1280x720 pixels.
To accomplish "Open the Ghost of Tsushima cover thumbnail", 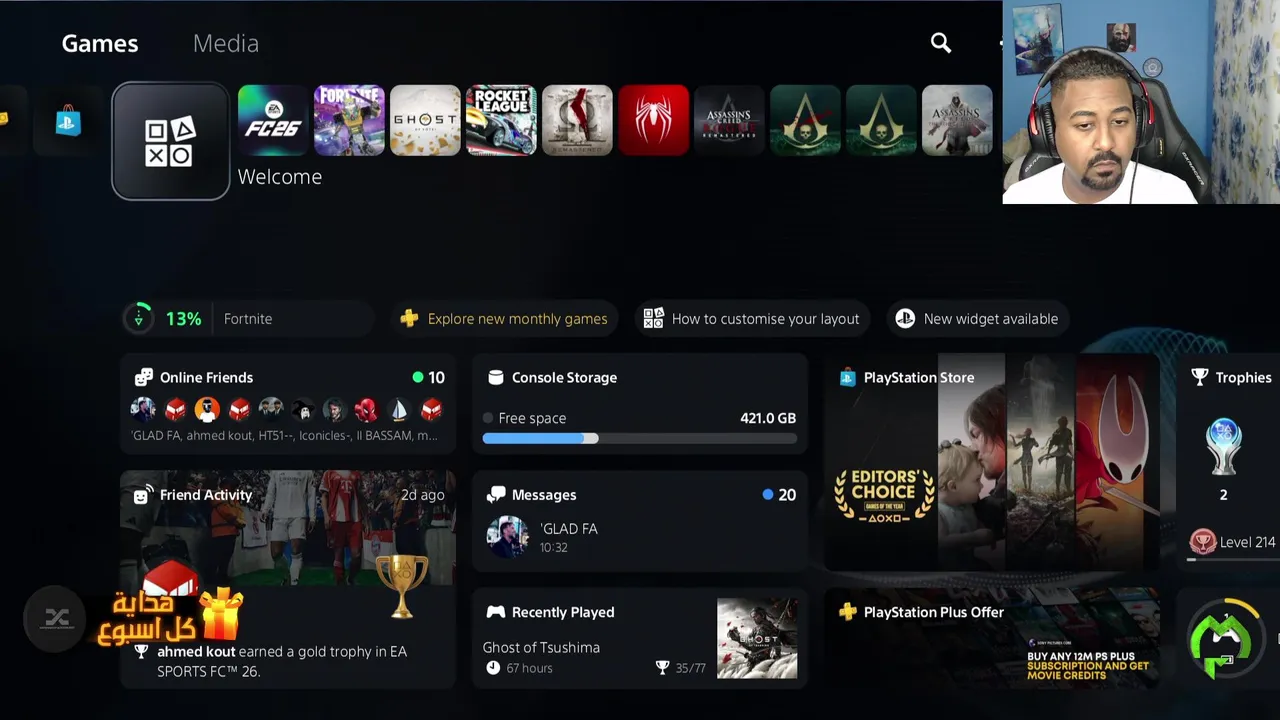I will coord(757,639).
